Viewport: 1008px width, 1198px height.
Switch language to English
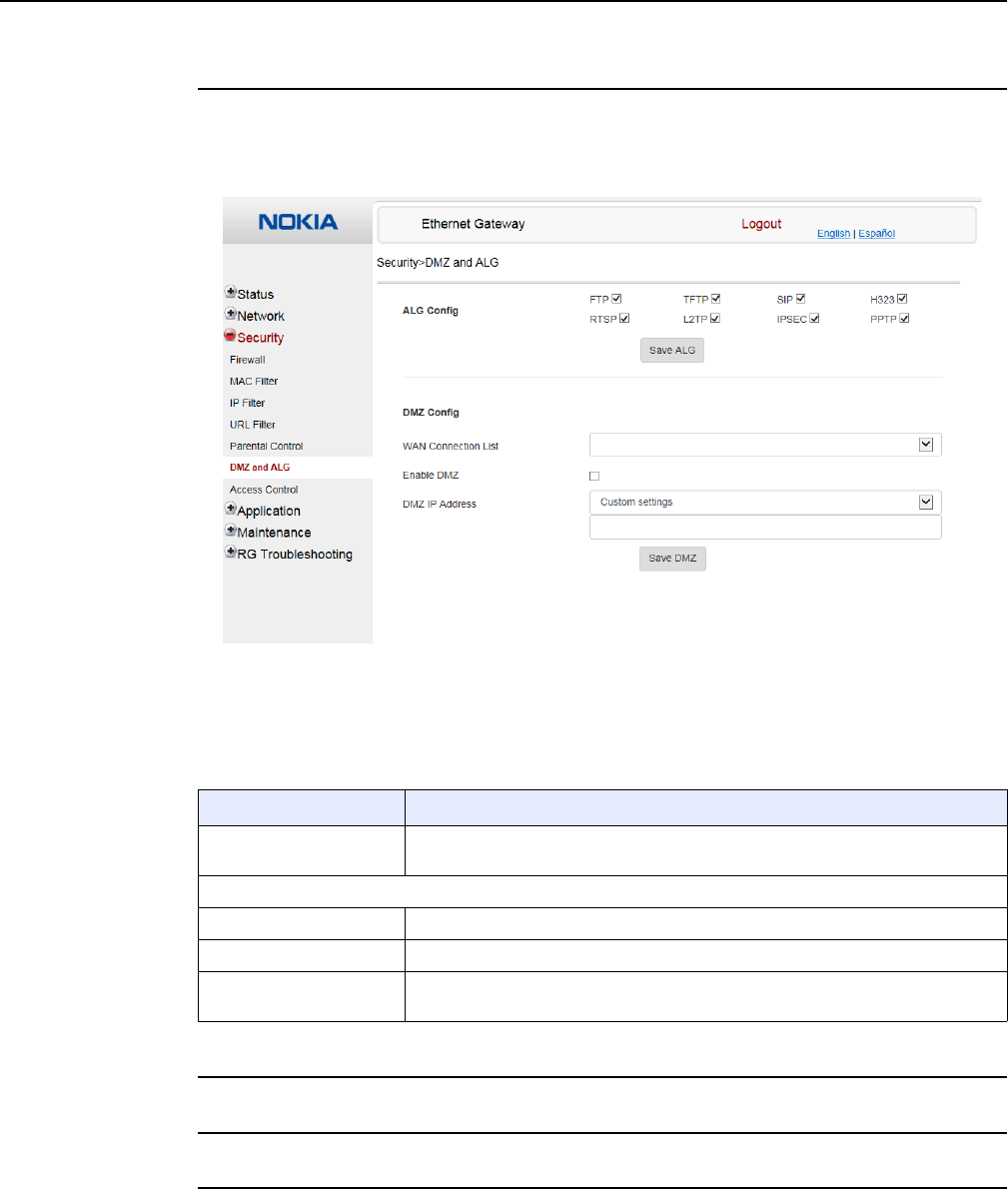click(x=833, y=234)
